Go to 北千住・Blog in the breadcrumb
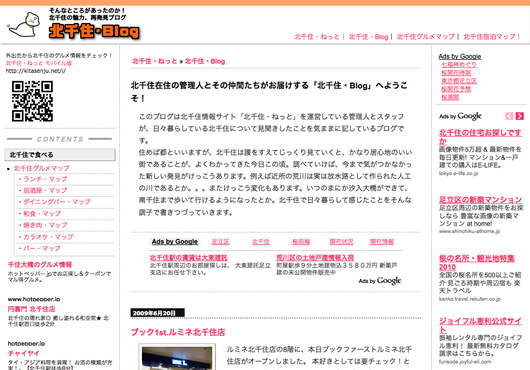Screen dimensions: 530x370 [205, 61]
